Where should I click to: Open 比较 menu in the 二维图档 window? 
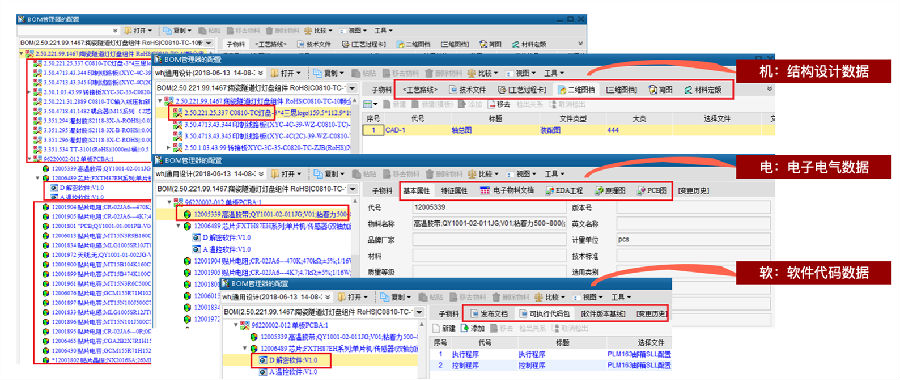(483, 73)
